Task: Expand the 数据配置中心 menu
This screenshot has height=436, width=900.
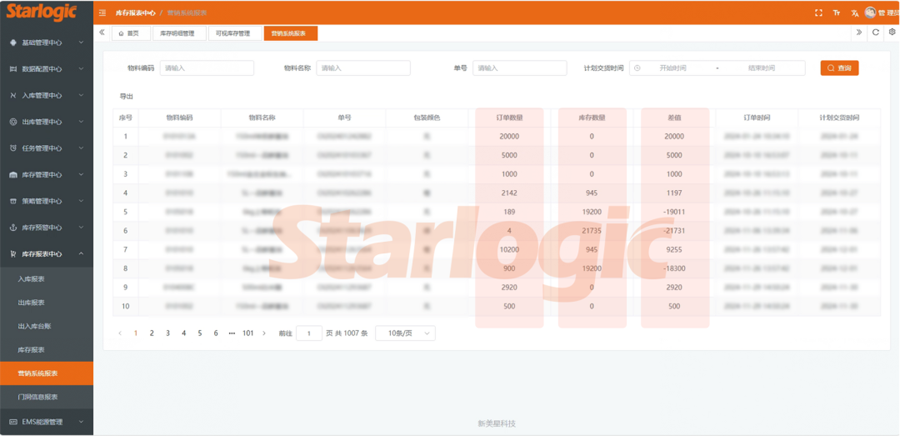Action: tap(46, 69)
